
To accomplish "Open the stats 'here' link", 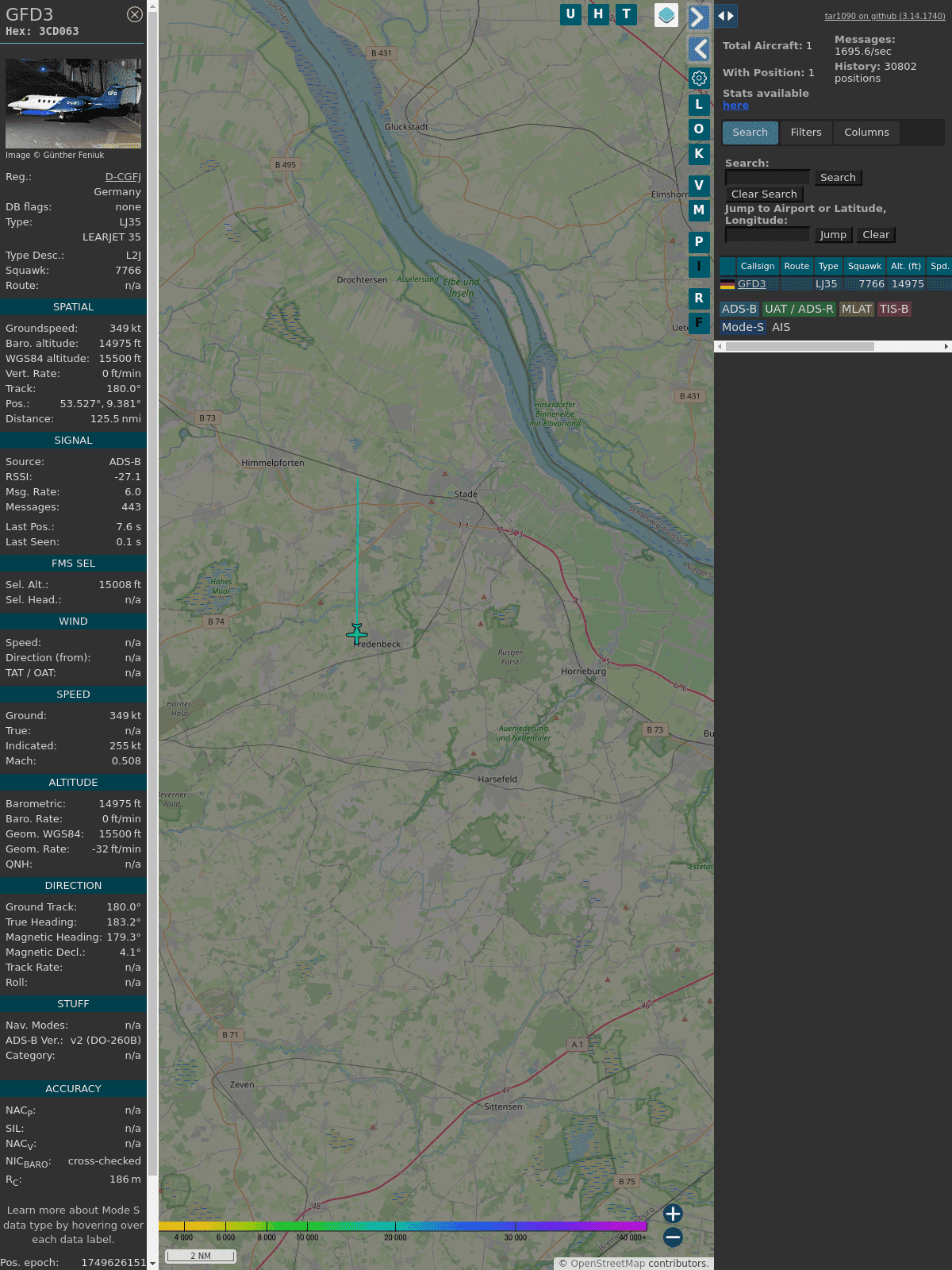I will click(735, 106).
